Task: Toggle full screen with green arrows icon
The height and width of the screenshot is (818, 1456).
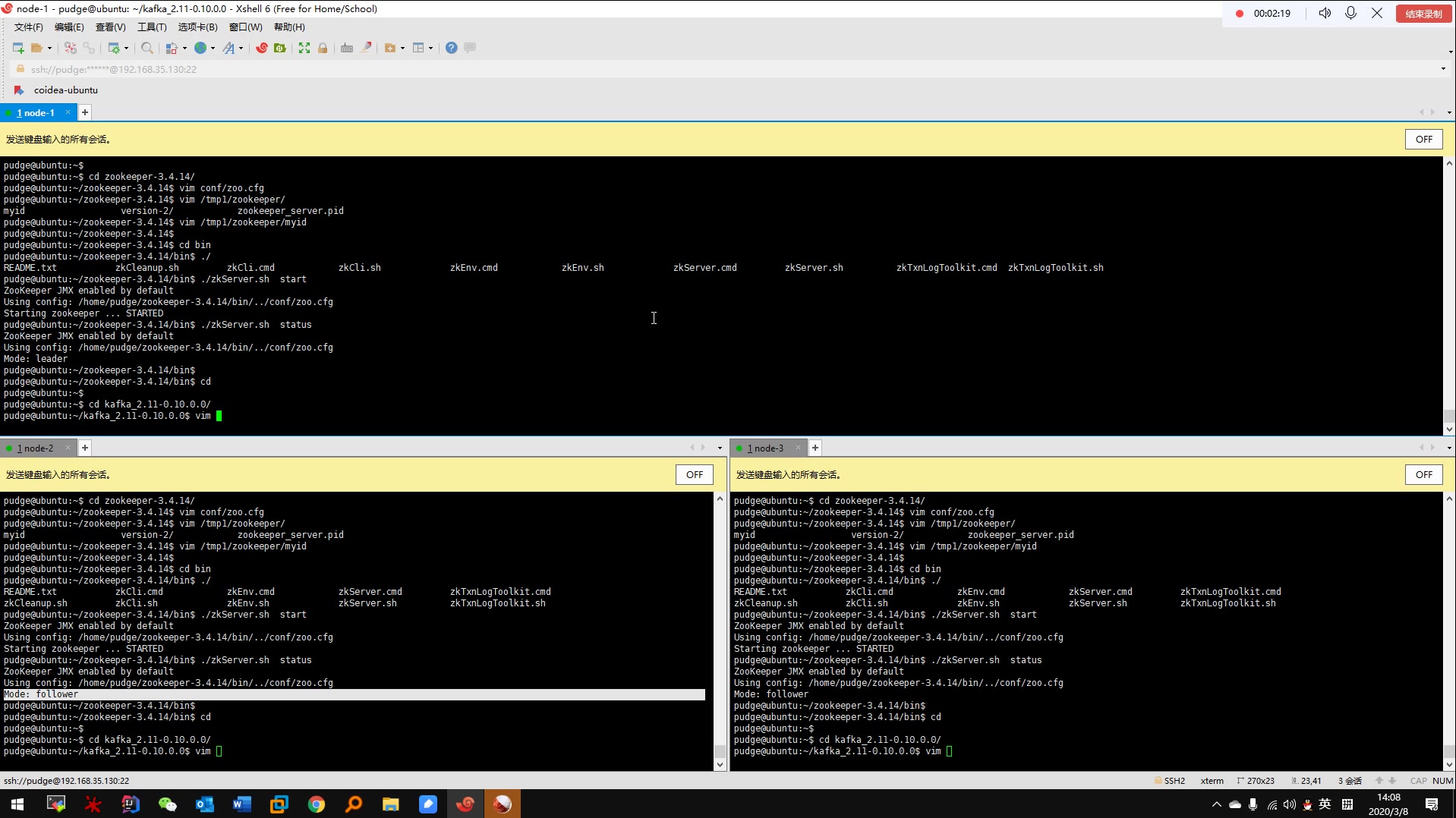Action: 304,48
